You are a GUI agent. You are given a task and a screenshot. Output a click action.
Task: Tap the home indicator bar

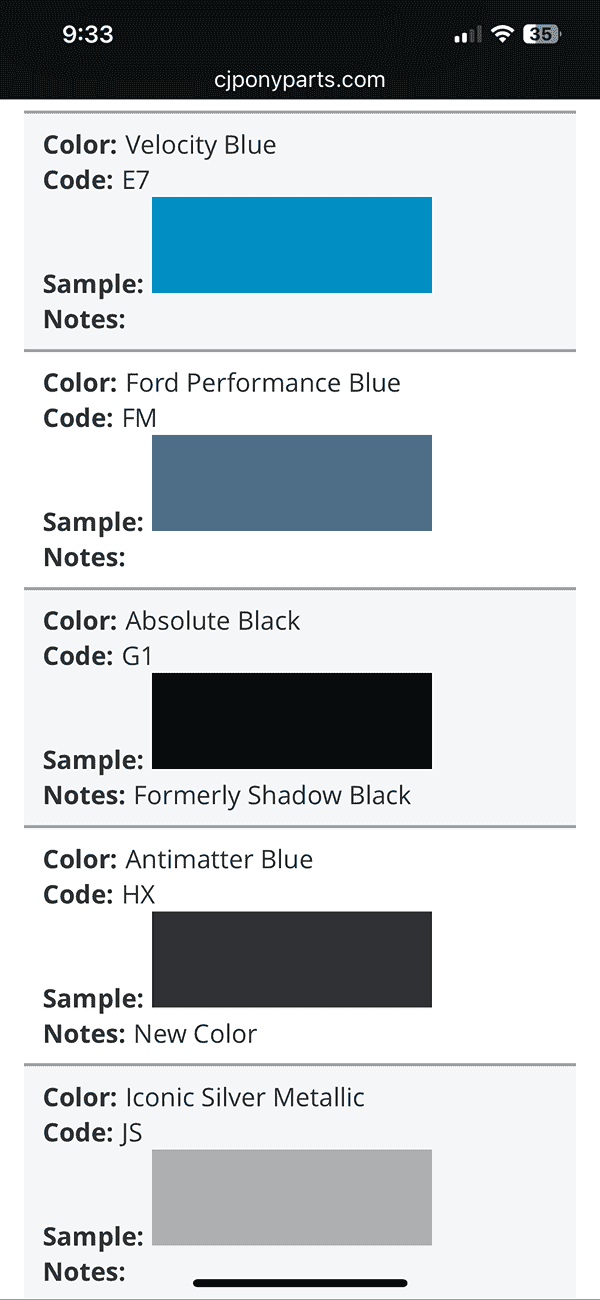(300, 1283)
